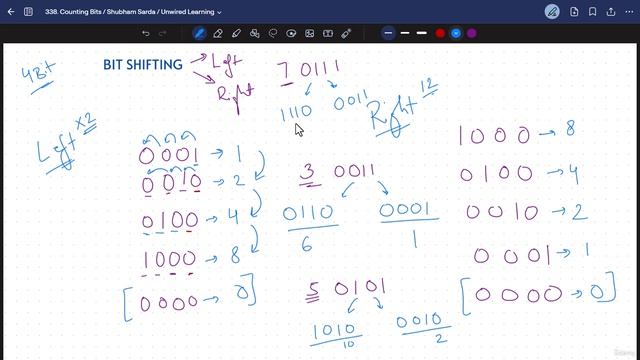Open the stickers and elements tool
Screen dimensions: 640x360
pos(291,33)
